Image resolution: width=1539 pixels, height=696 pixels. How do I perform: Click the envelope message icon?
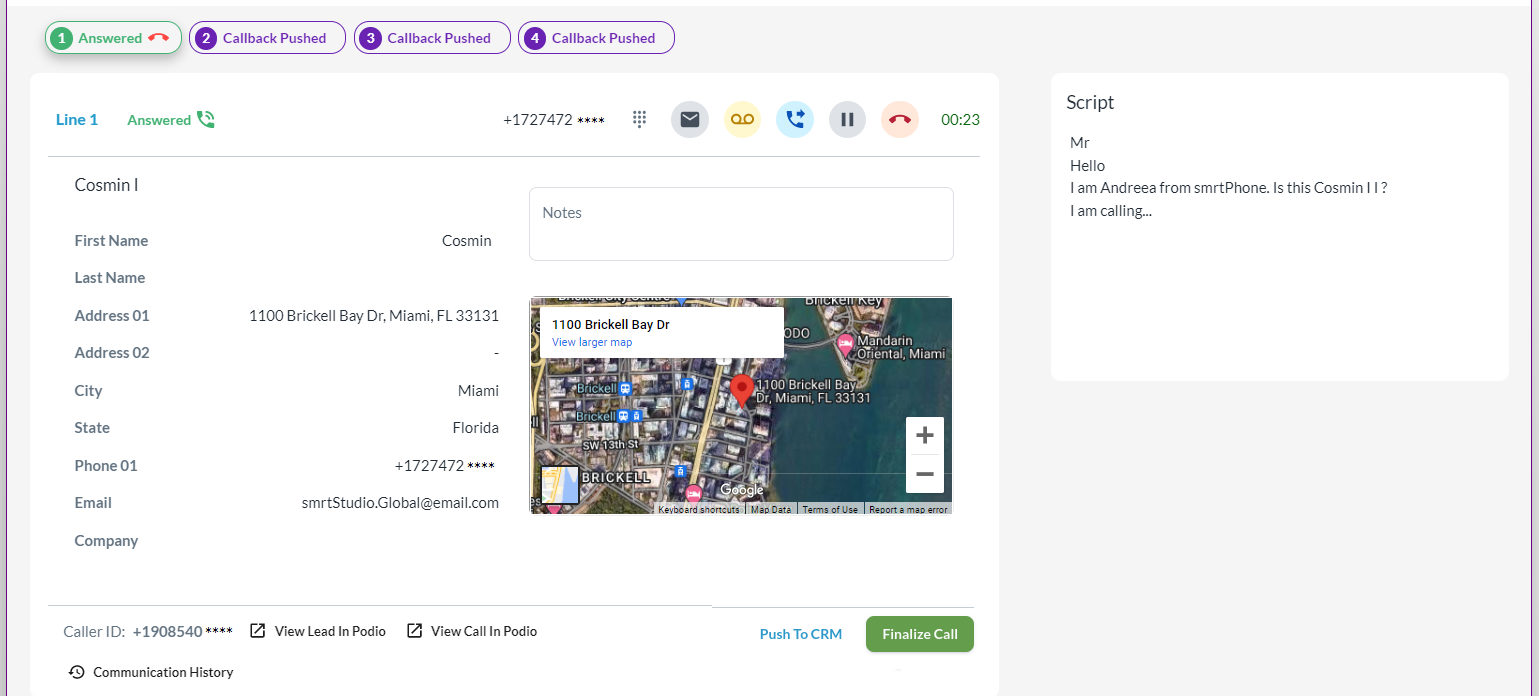pos(690,120)
